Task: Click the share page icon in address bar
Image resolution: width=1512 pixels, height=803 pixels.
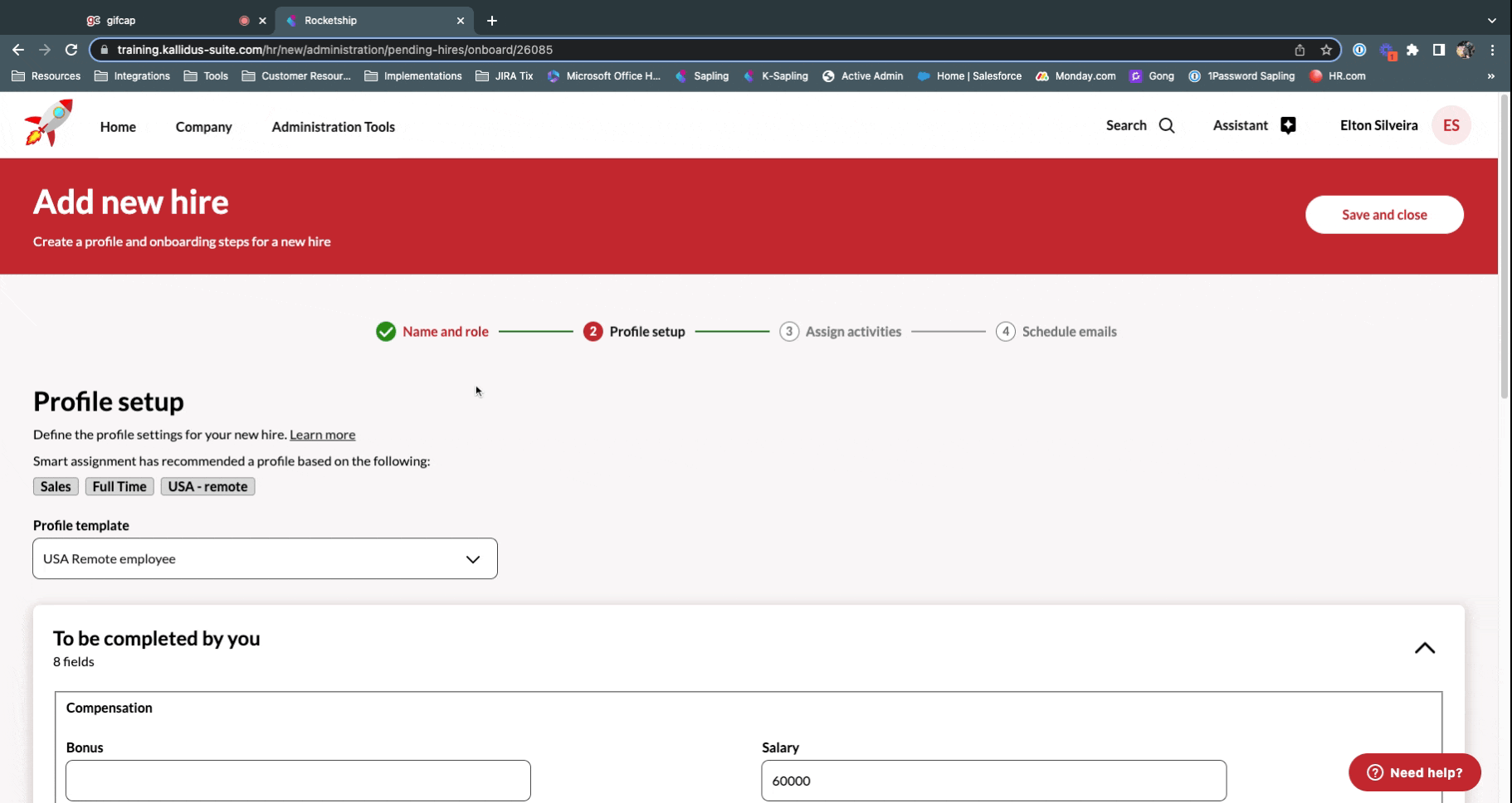Action: (x=1300, y=50)
